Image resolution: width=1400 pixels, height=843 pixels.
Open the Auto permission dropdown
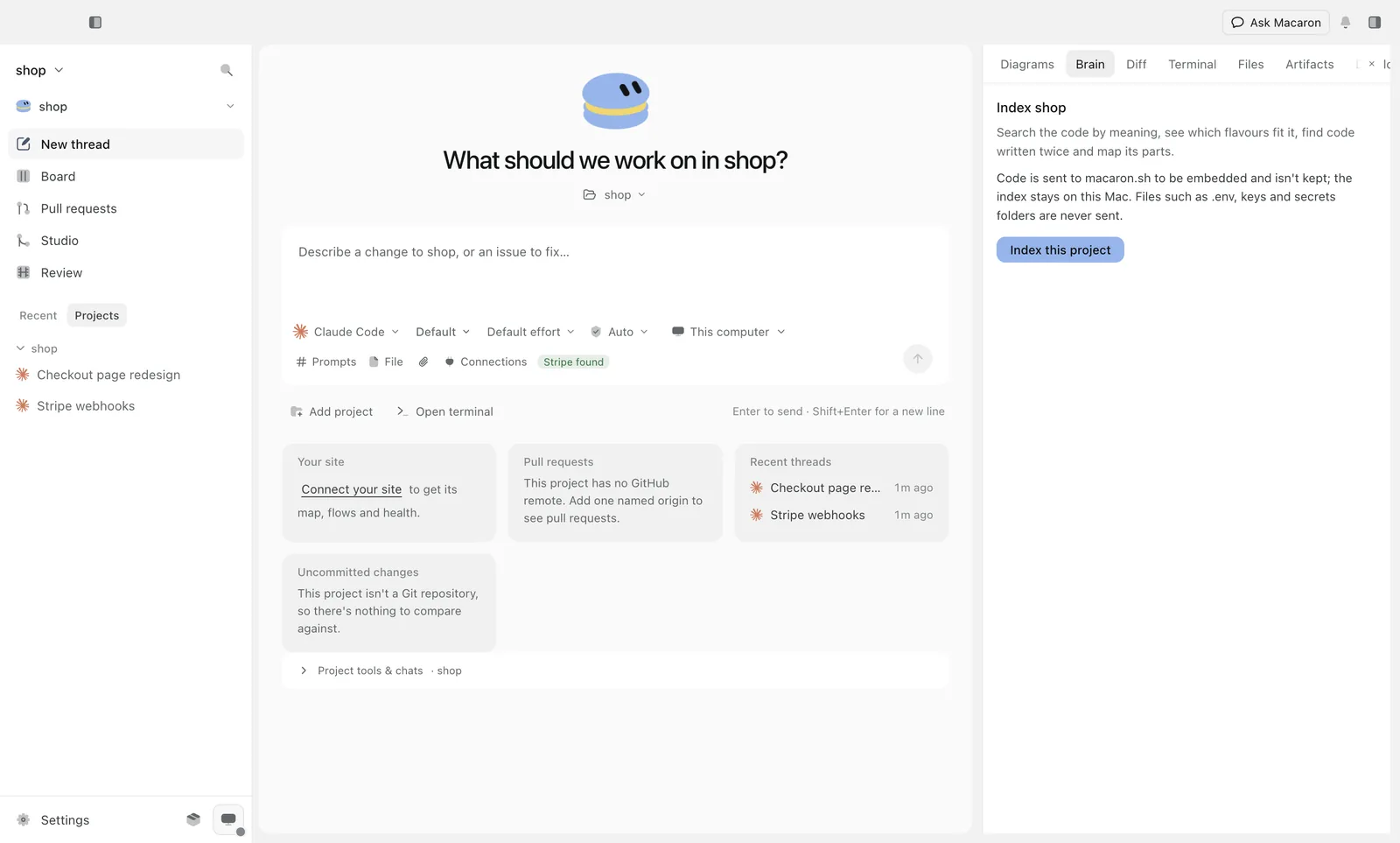click(x=619, y=332)
